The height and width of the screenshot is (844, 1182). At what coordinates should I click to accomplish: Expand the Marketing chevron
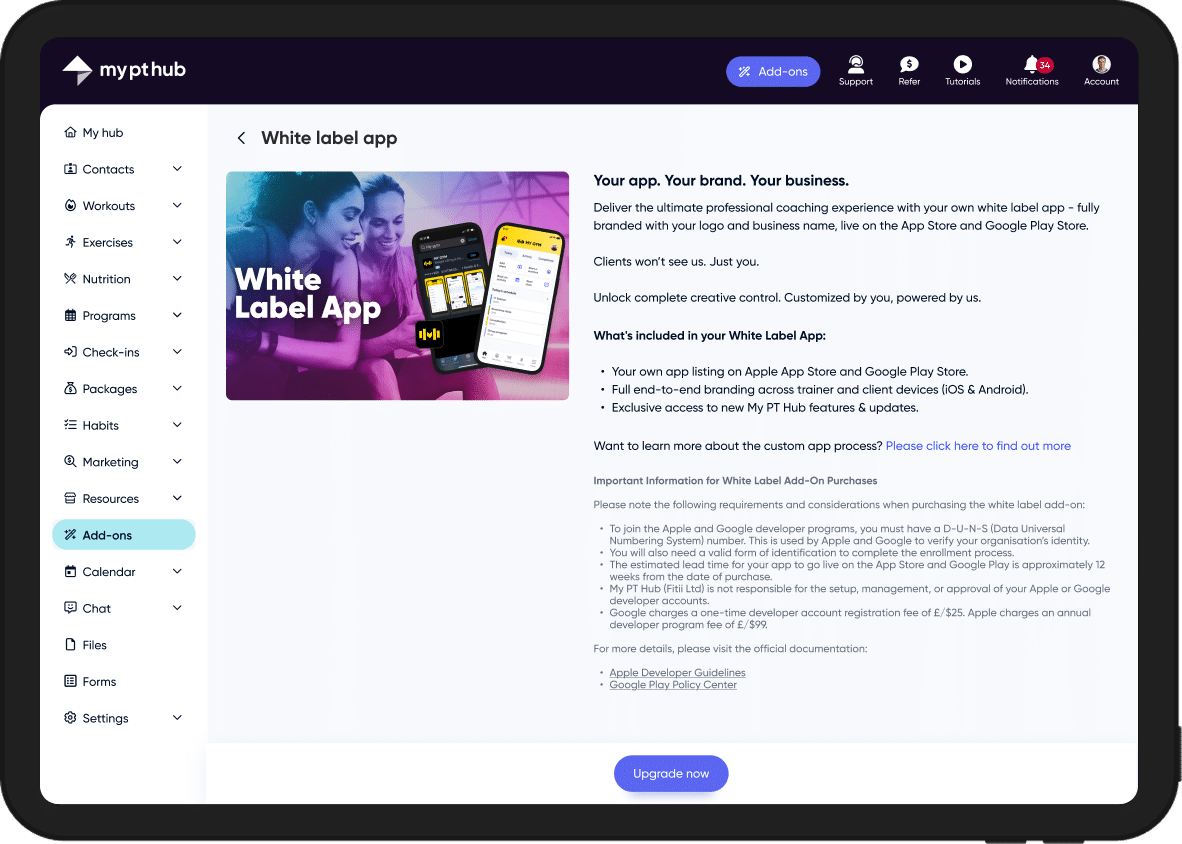click(177, 462)
